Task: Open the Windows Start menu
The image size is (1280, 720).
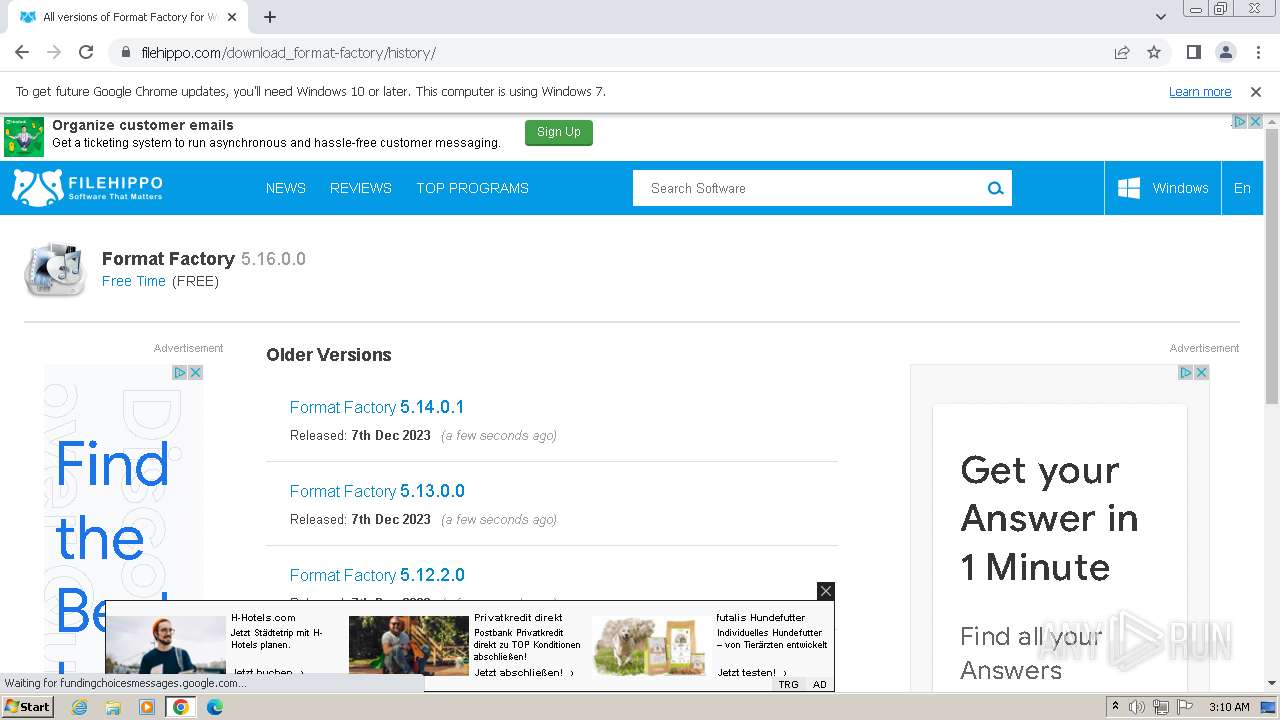Action: click(28, 707)
